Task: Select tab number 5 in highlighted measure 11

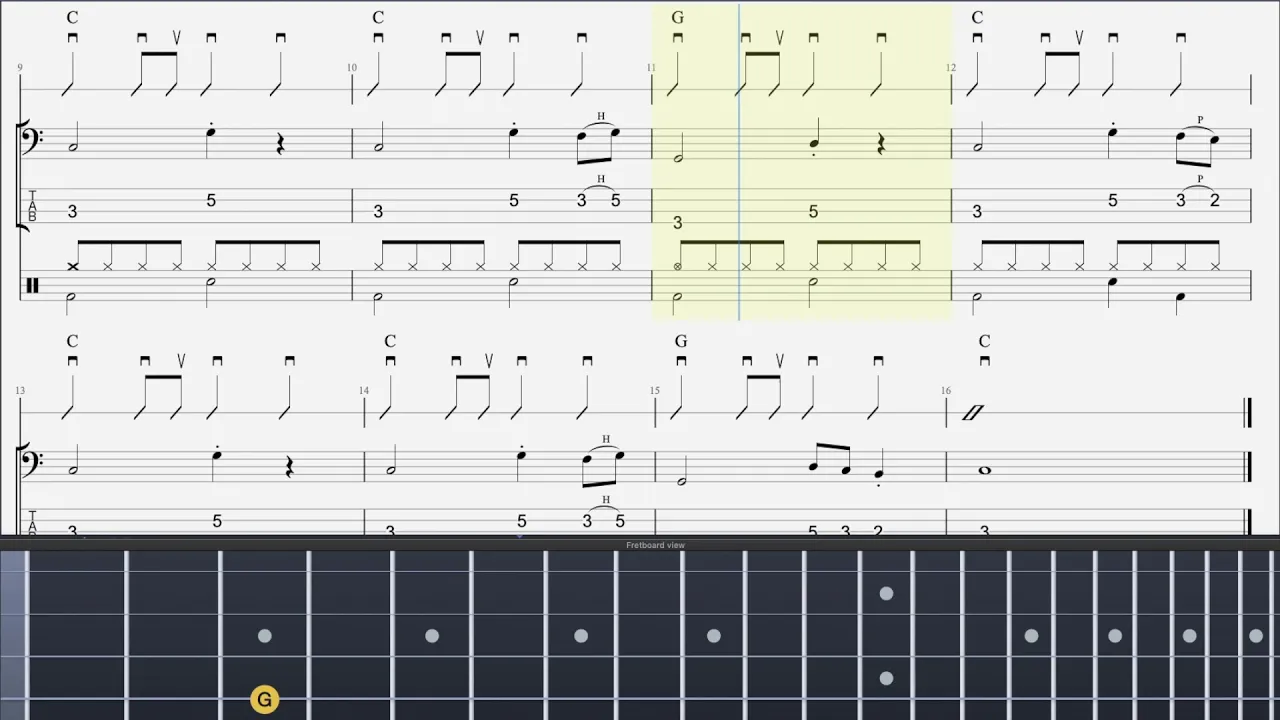Action: coord(813,211)
